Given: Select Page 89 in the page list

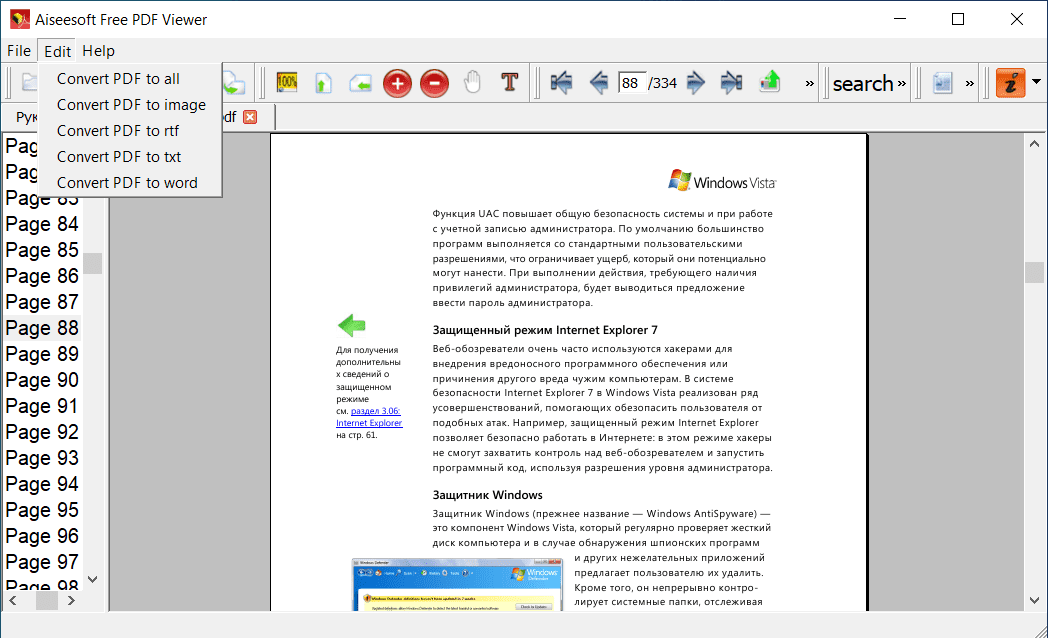Looking at the screenshot, I should tap(42, 354).
